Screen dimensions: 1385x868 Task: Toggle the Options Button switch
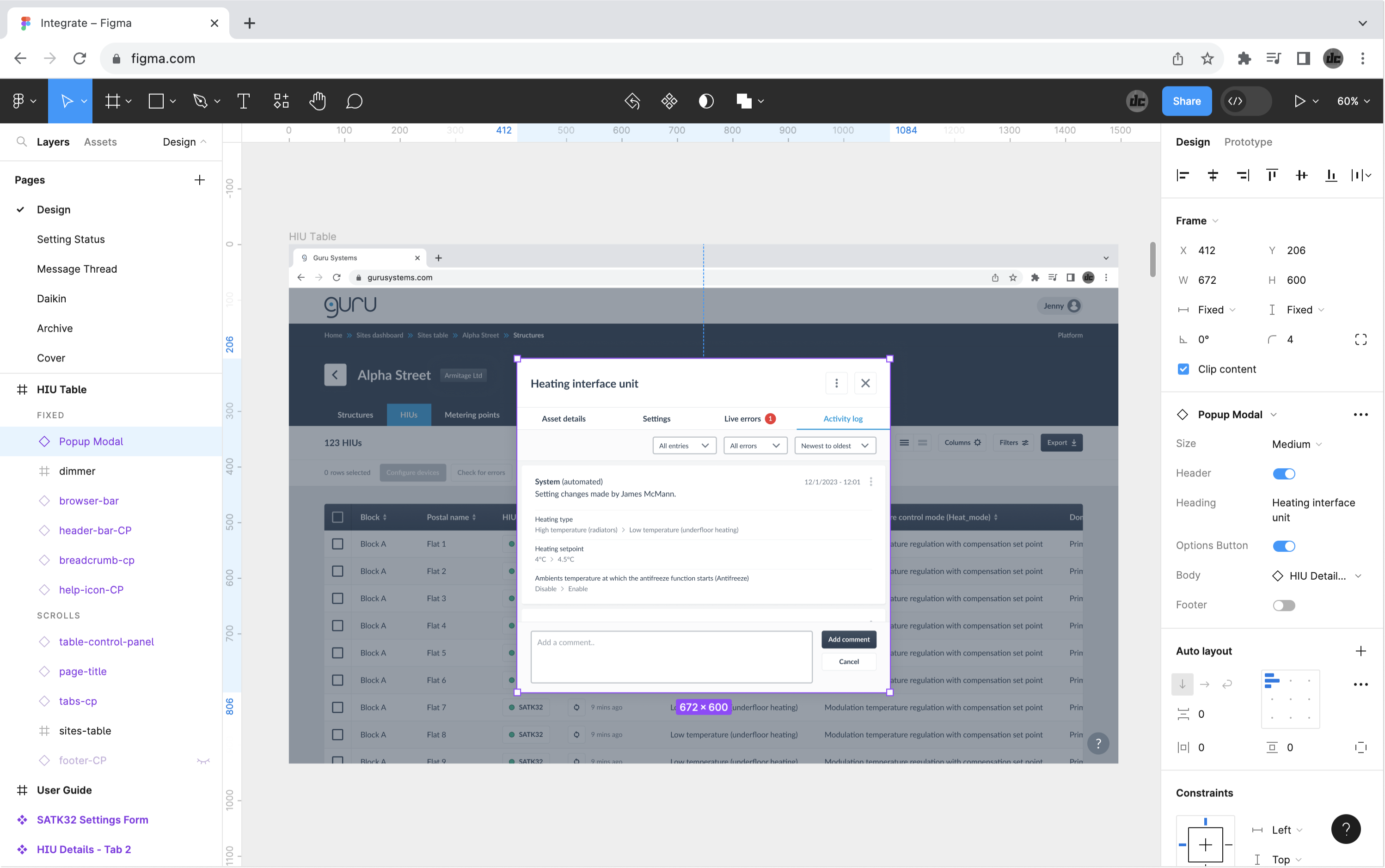[1283, 546]
